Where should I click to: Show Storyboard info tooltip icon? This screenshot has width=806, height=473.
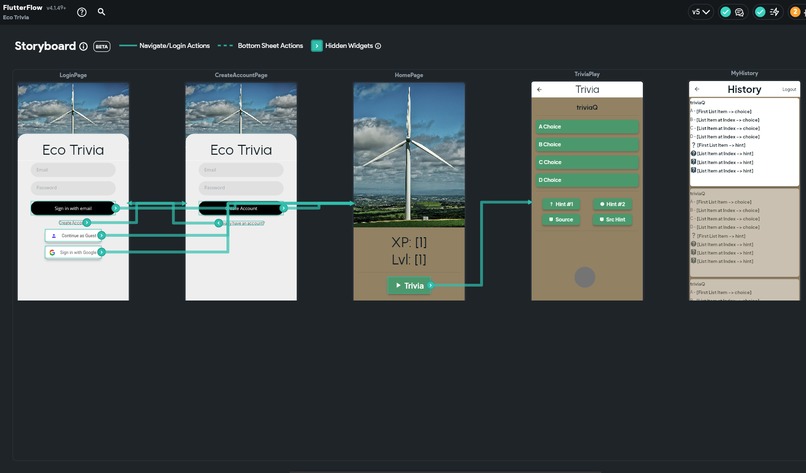83,46
